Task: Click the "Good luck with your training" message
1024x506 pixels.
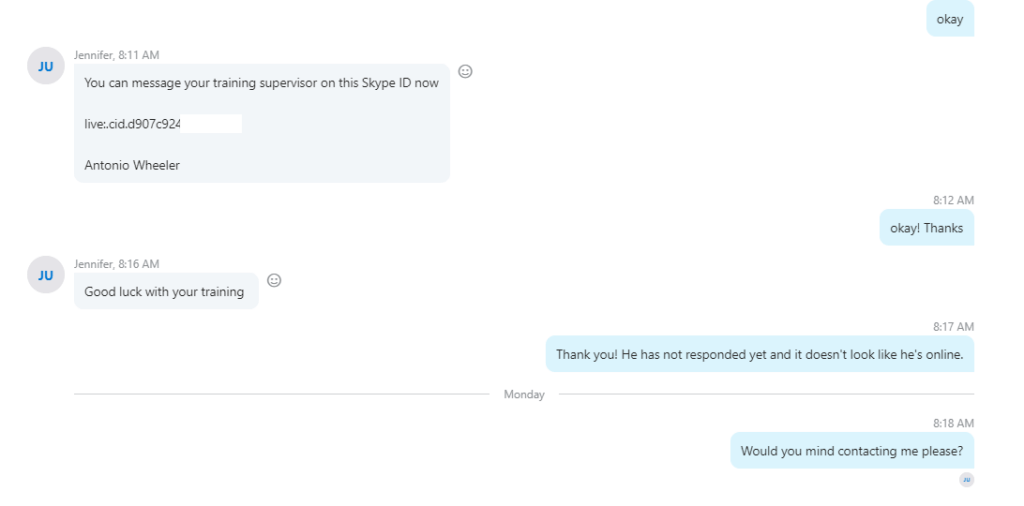Action: click(164, 292)
